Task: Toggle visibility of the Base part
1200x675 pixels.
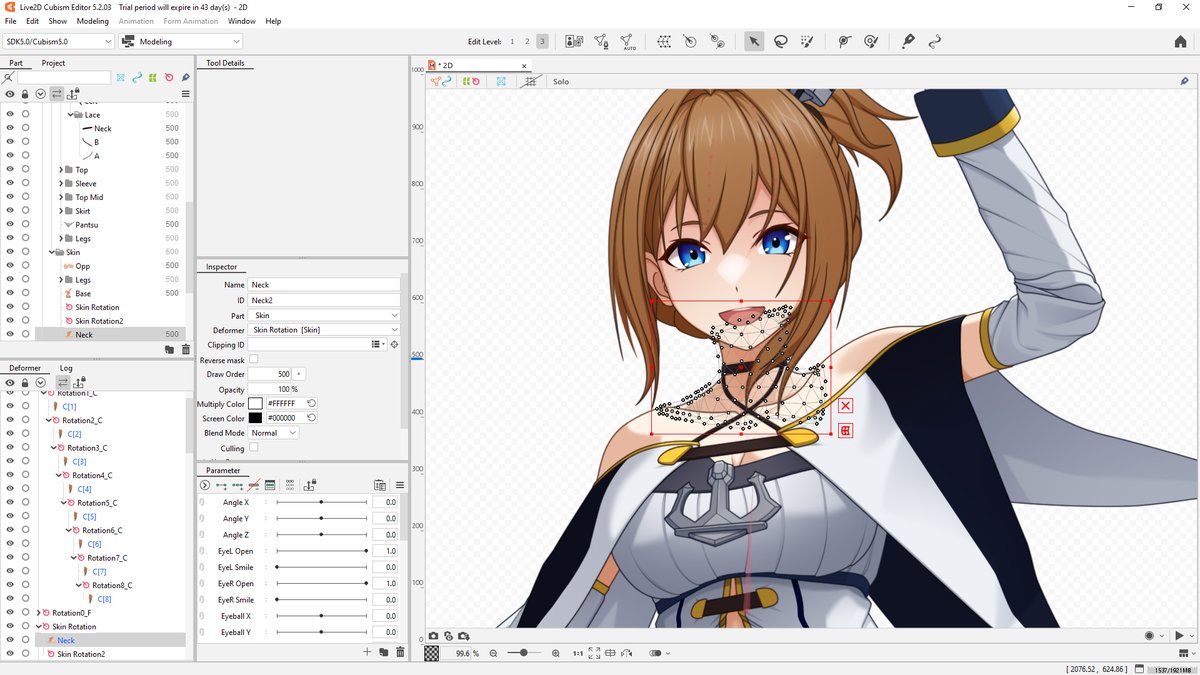Action: [10, 294]
